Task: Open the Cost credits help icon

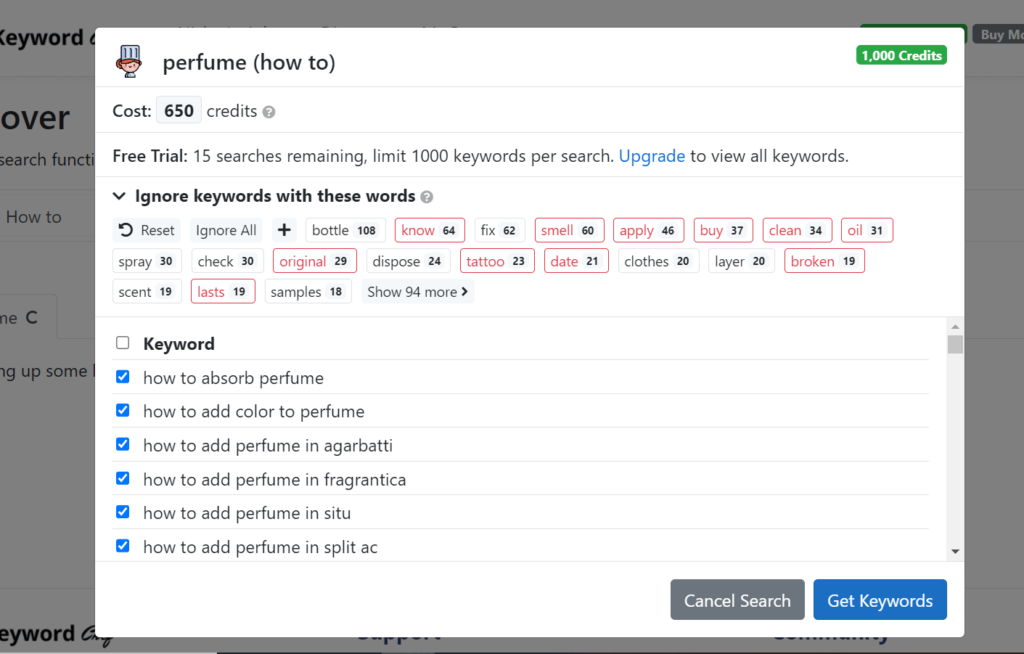Action: [267, 111]
